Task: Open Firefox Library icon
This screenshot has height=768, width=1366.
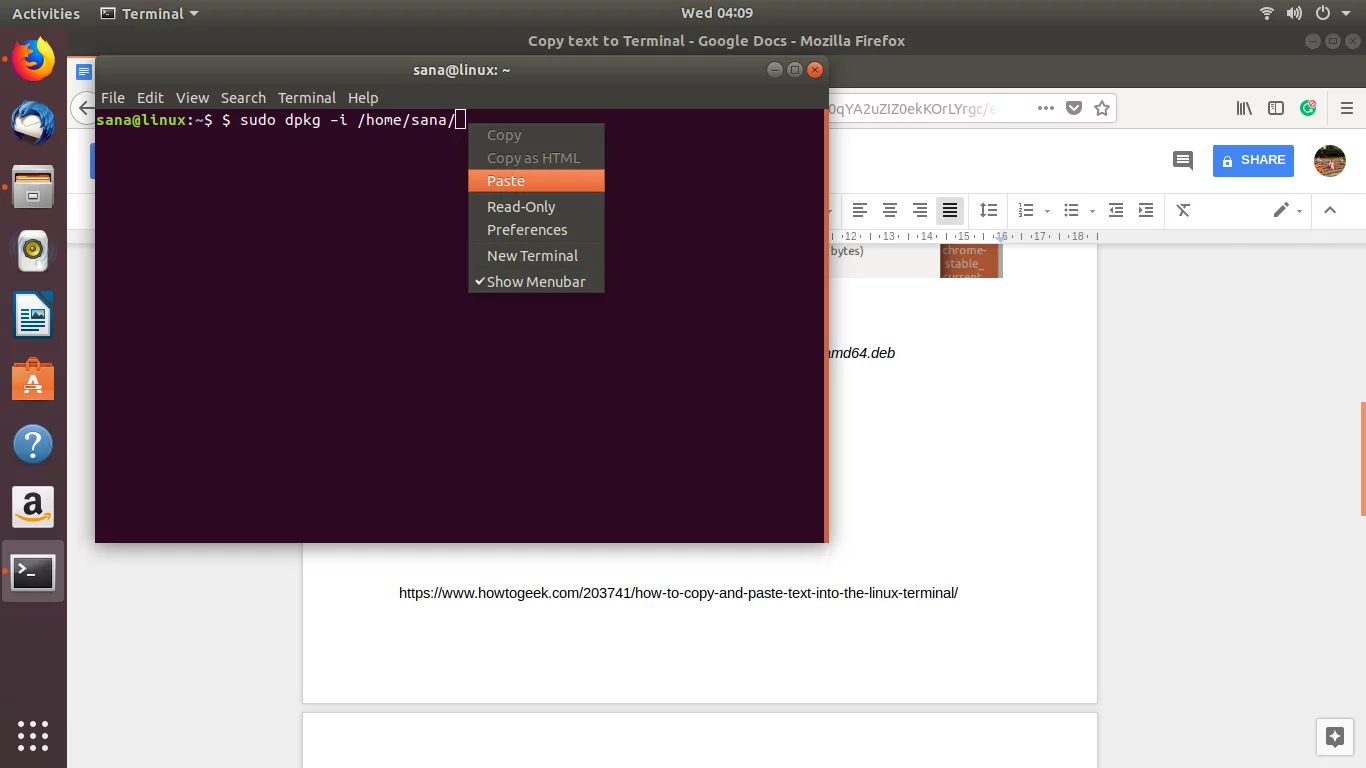Action: point(1244,108)
